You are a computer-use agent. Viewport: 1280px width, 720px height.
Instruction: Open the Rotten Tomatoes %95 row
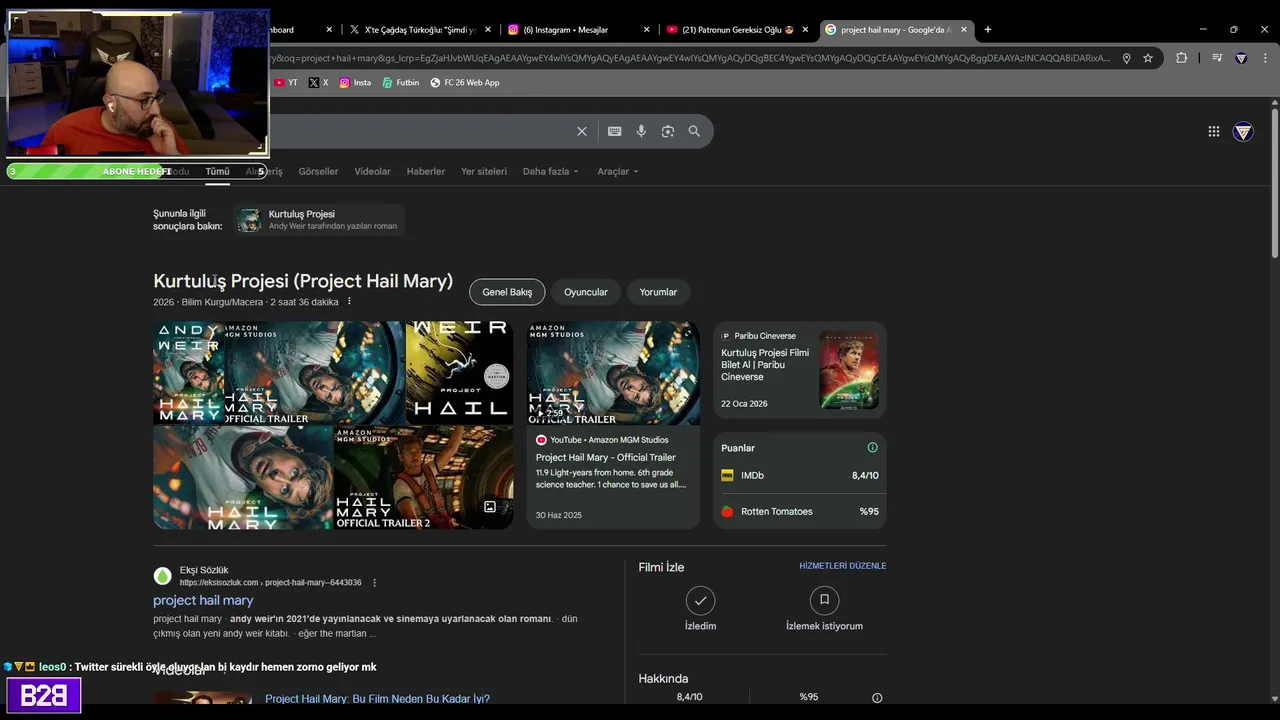[x=800, y=512]
